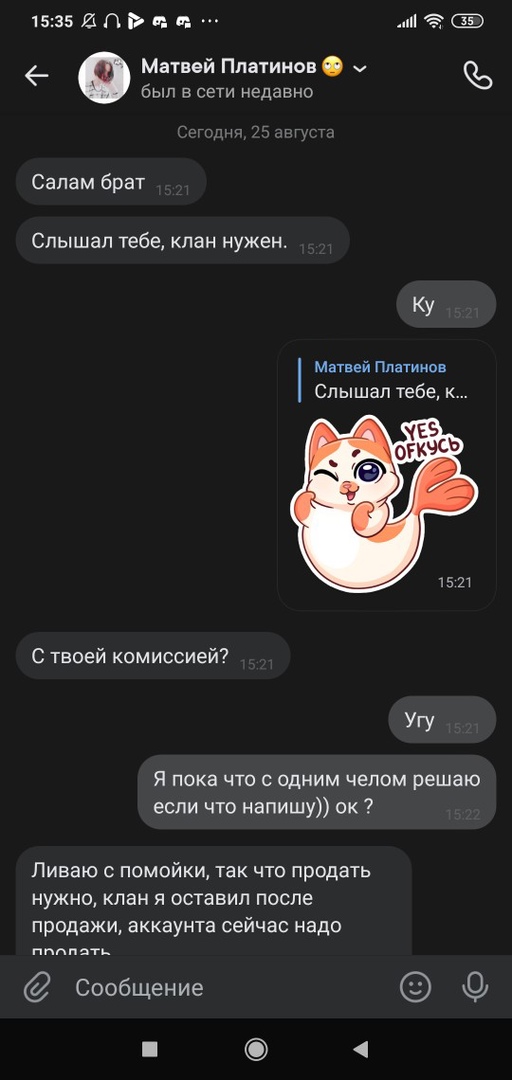The image size is (512, 1080).
Task: Open the attachment paperclip icon
Action: click(x=37, y=987)
